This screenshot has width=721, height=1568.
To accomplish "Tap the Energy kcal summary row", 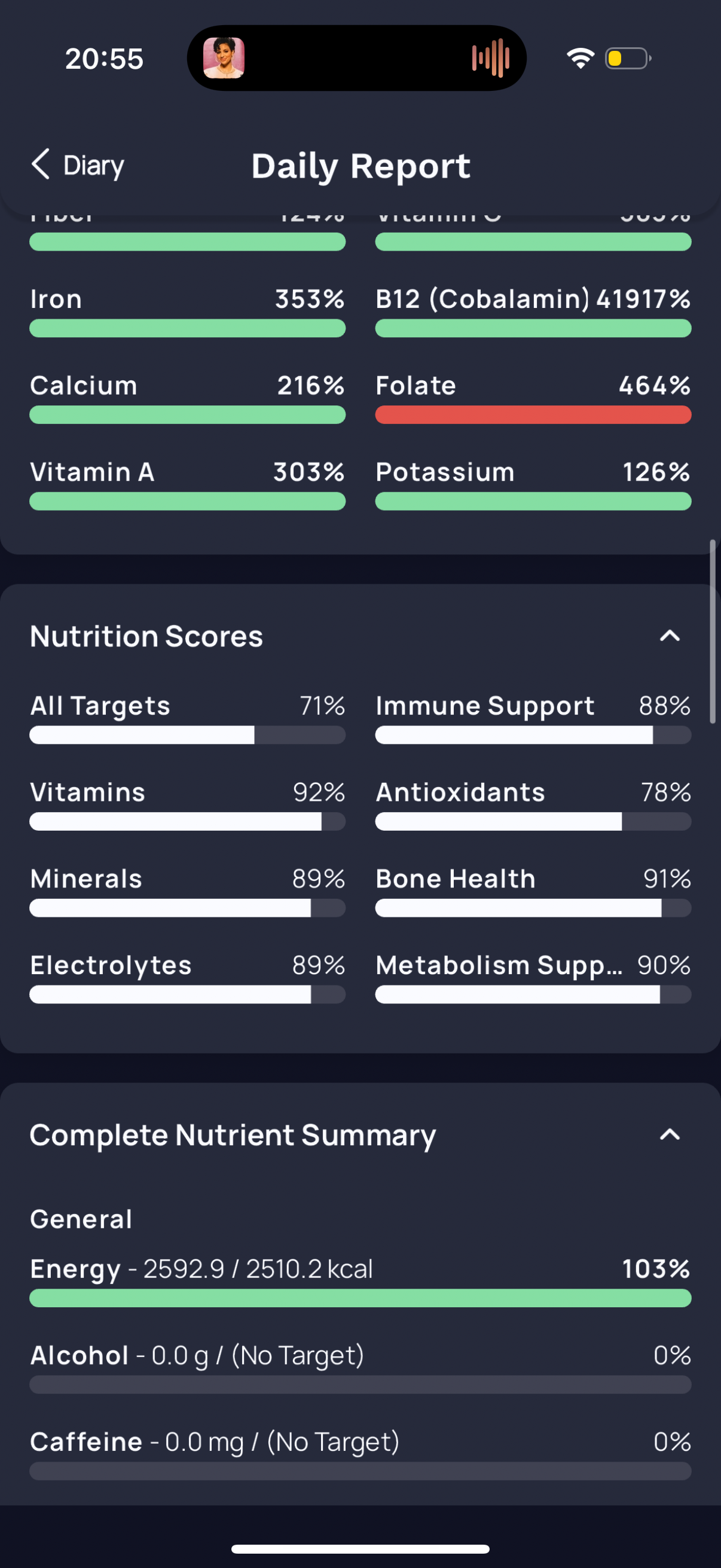I will [360, 1281].
